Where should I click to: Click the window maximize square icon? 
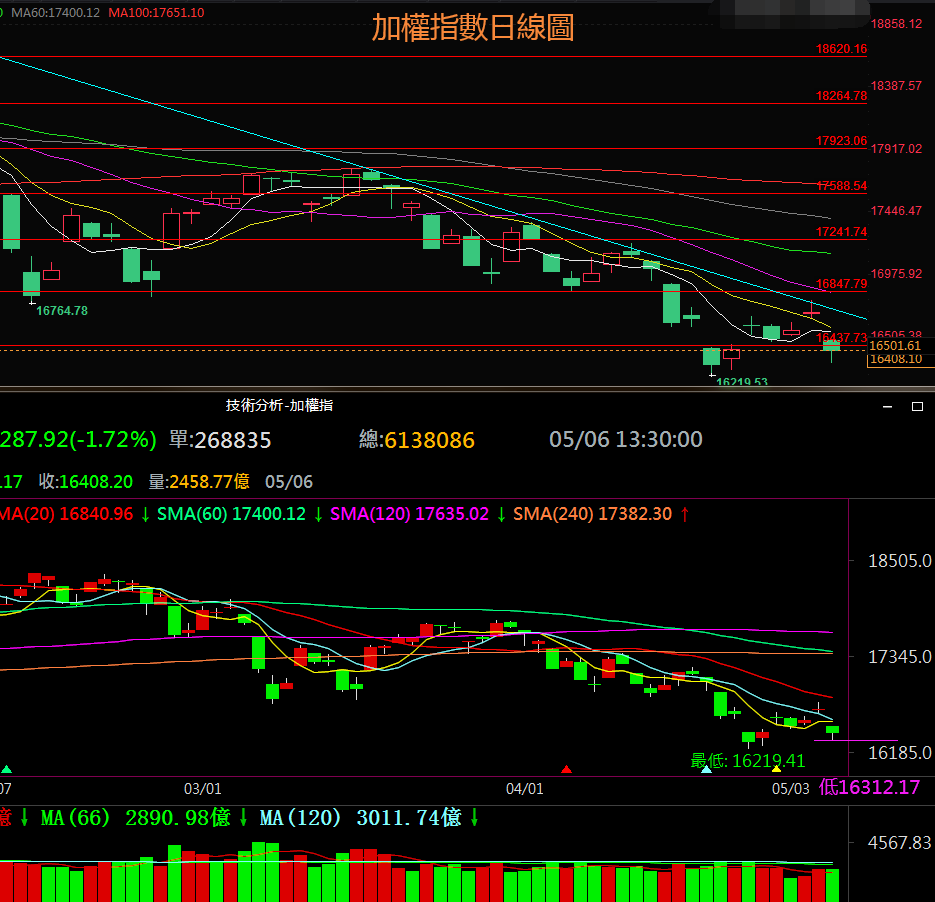tap(917, 406)
